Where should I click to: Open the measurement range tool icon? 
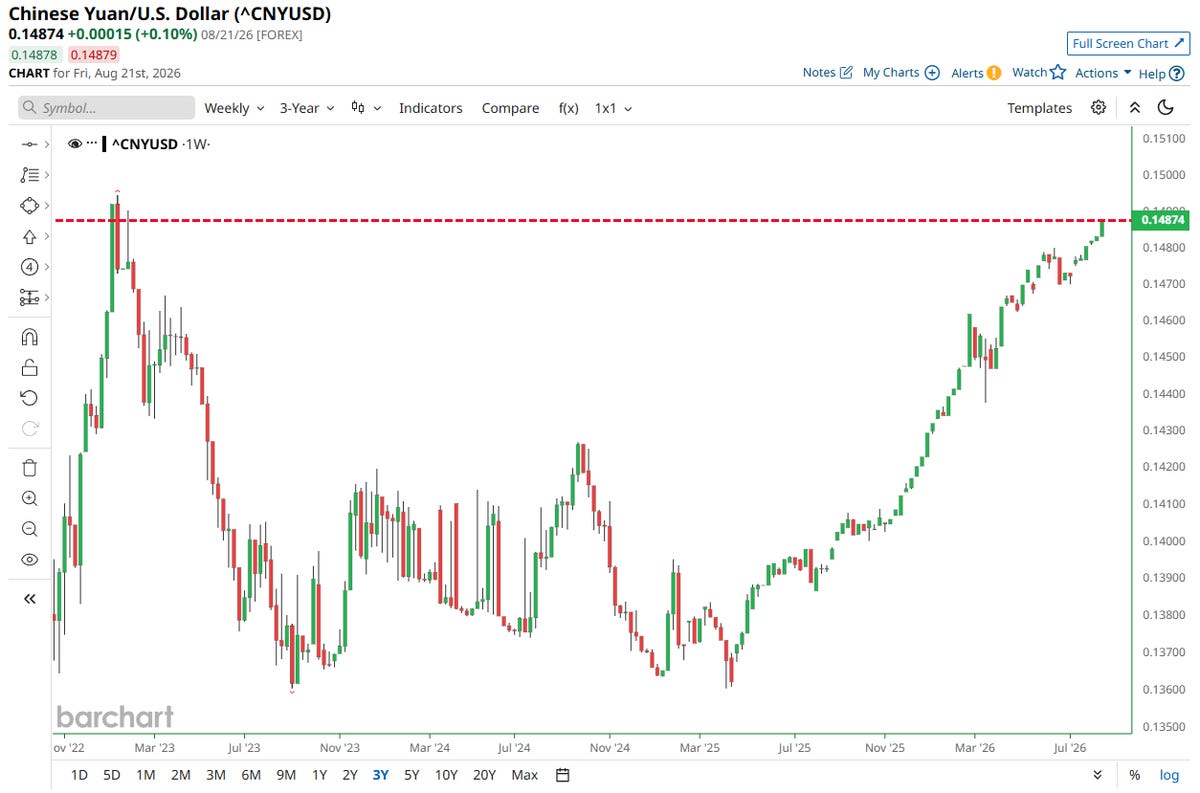(x=29, y=297)
